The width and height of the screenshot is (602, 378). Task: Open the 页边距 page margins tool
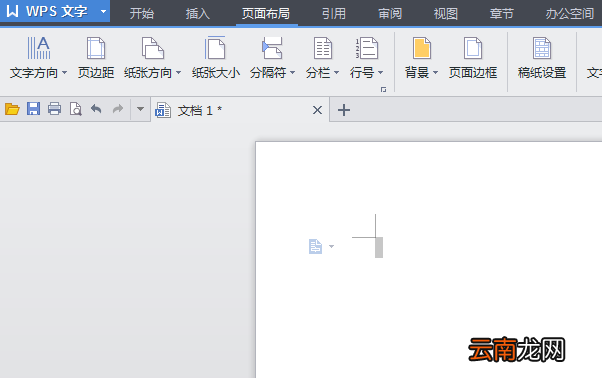point(96,57)
